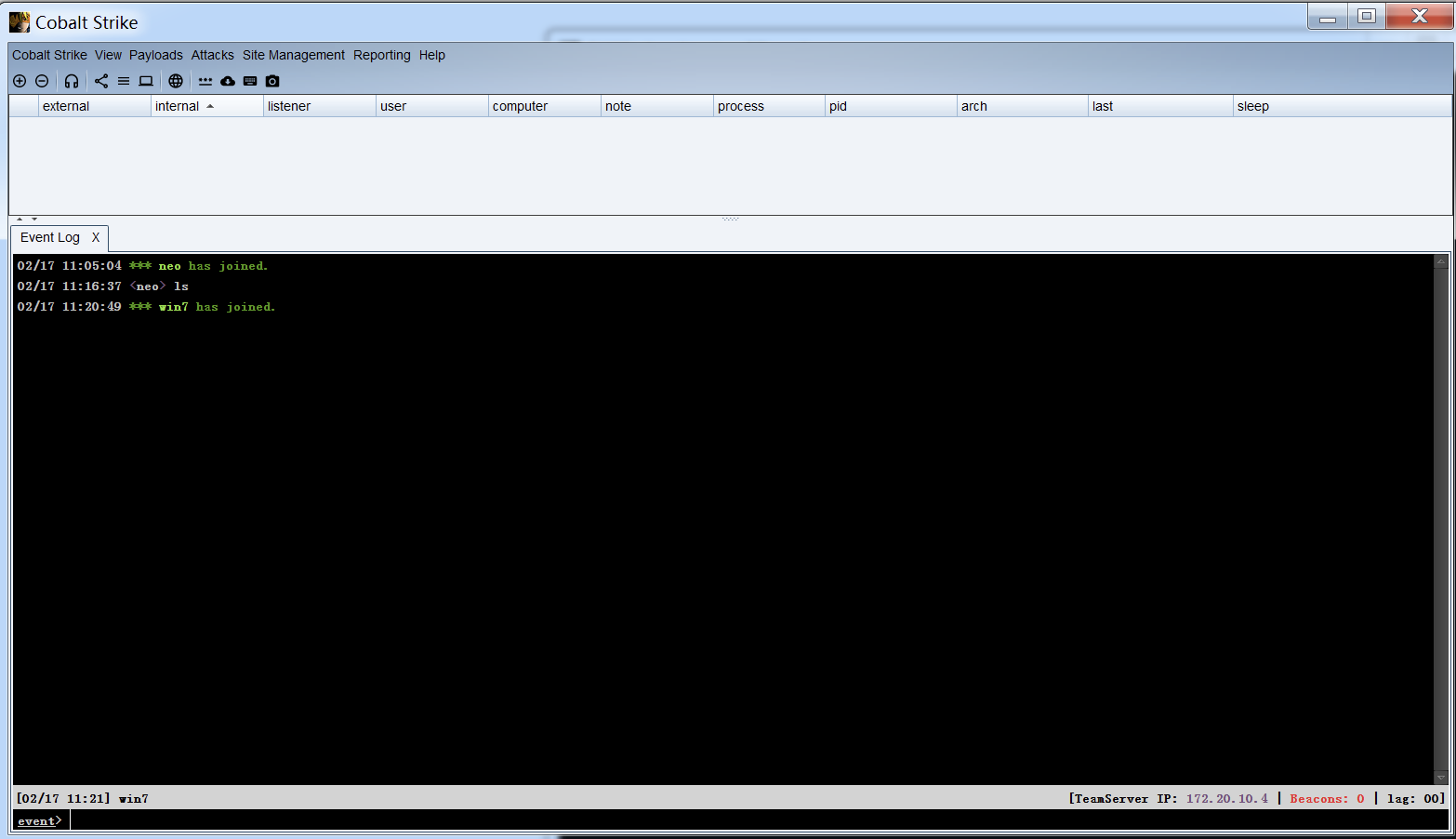
Task: Click the disconnect minus circle icon
Action: click(42, 81)
